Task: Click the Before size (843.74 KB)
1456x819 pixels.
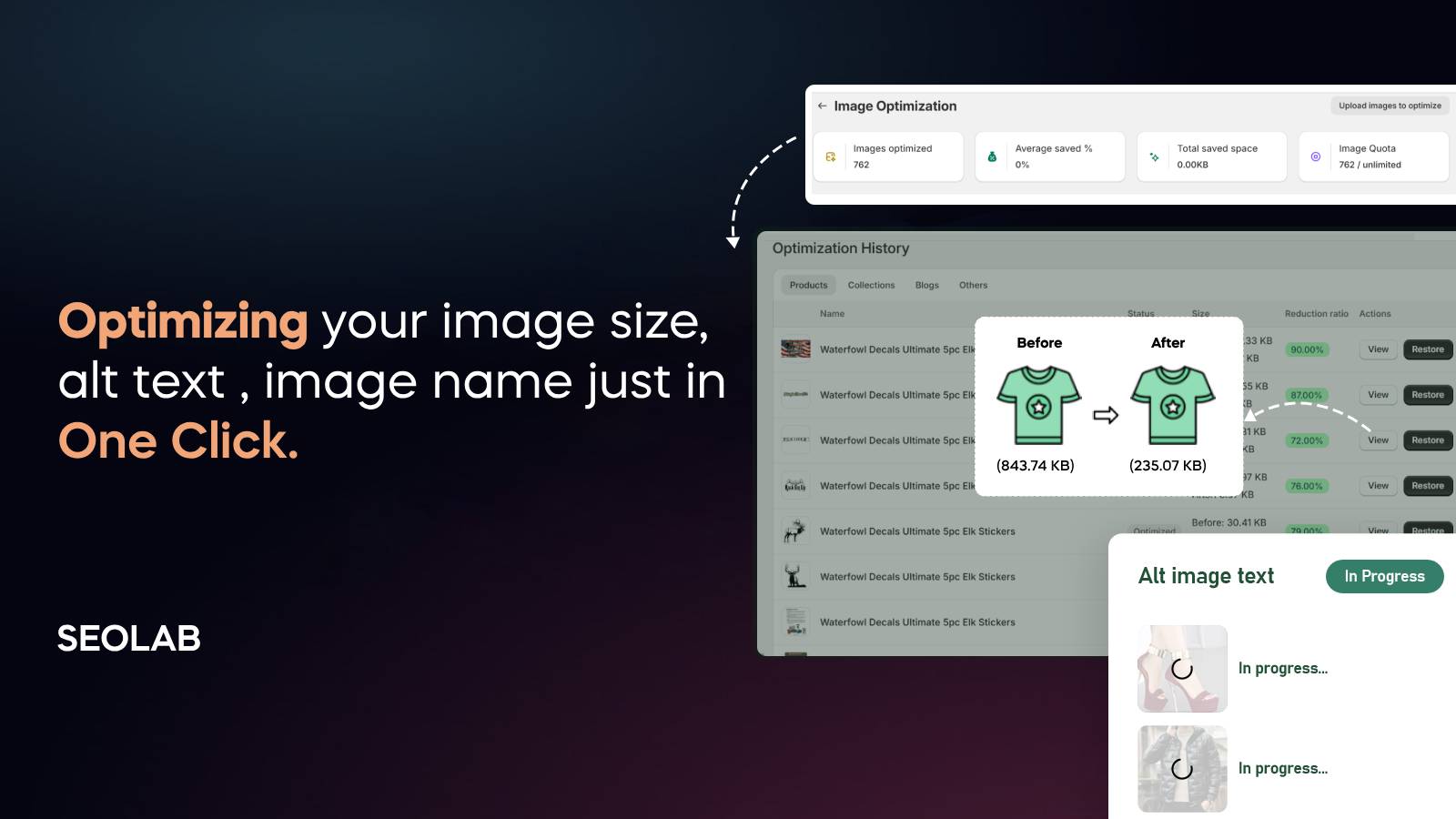Action: point(1036,466)
